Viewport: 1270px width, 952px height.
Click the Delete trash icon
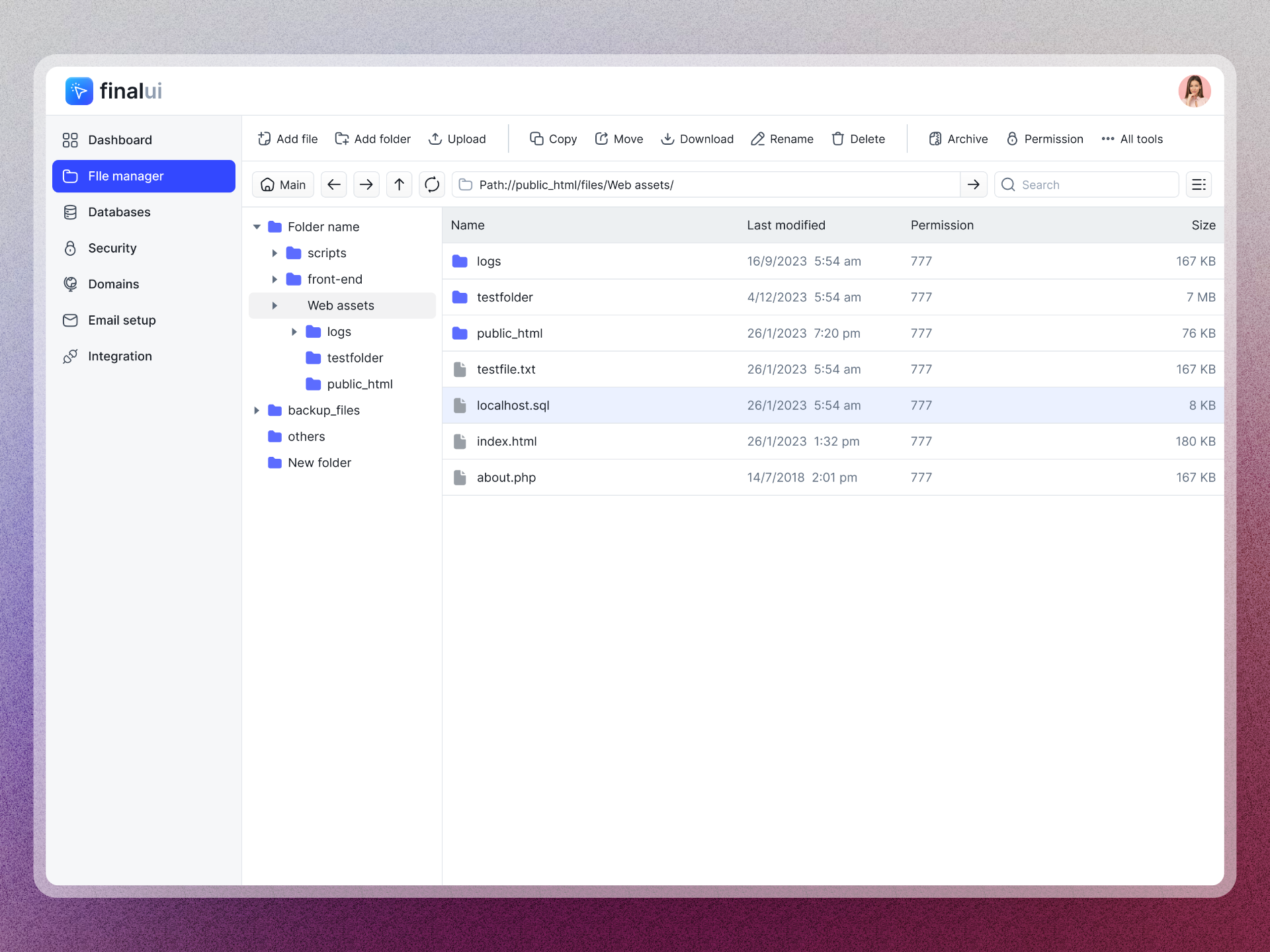[x=838, y=139]
